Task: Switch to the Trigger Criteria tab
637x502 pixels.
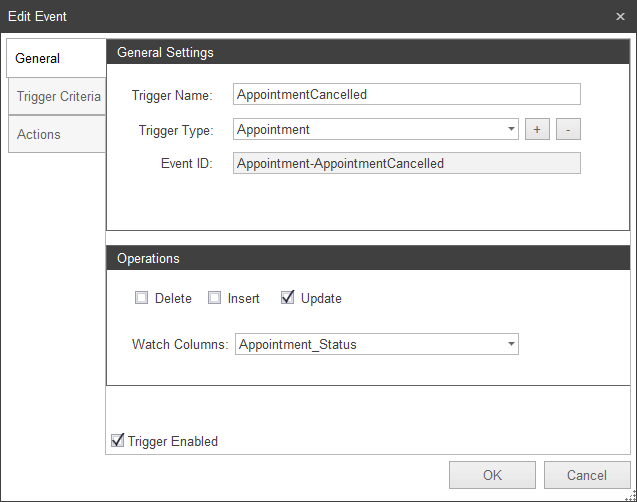Action: [x=58, y=97]
